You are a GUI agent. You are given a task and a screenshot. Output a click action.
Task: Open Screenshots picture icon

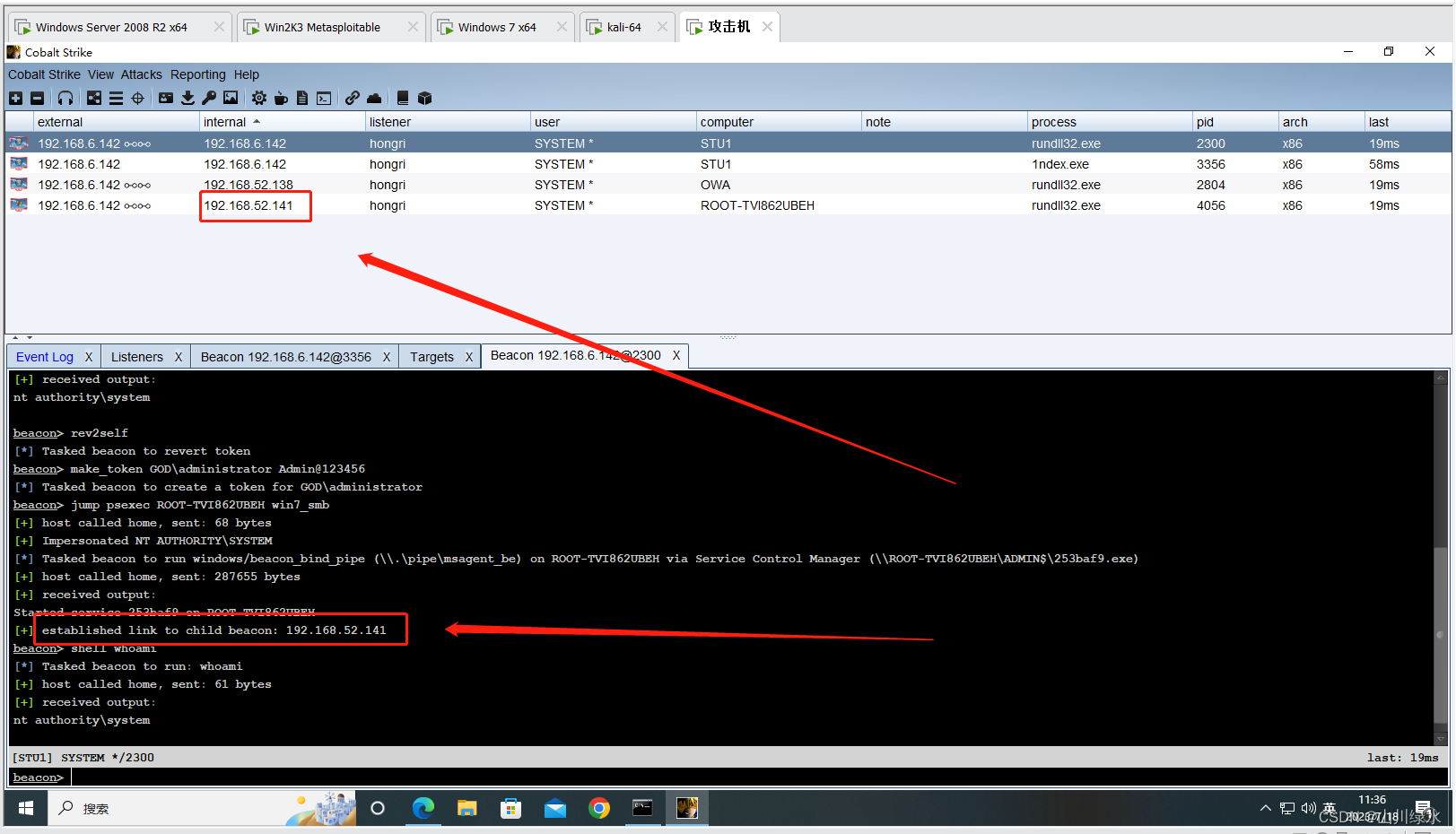pyautogui.click(x=231, y=98)
